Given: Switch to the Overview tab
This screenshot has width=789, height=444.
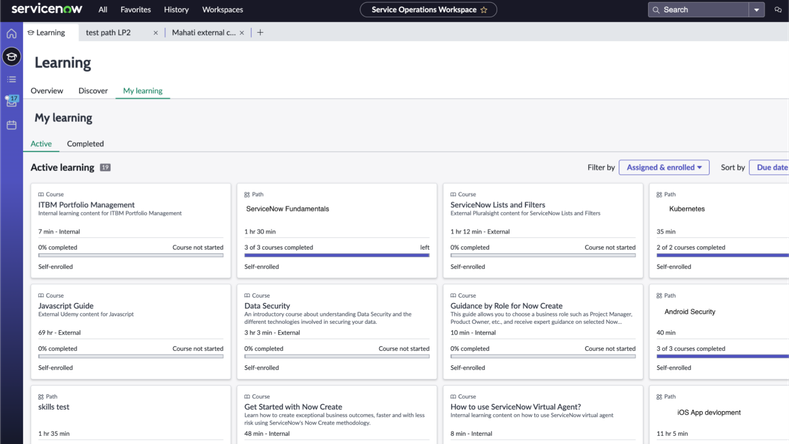Looking at the screenshot, I should (47, 91).
